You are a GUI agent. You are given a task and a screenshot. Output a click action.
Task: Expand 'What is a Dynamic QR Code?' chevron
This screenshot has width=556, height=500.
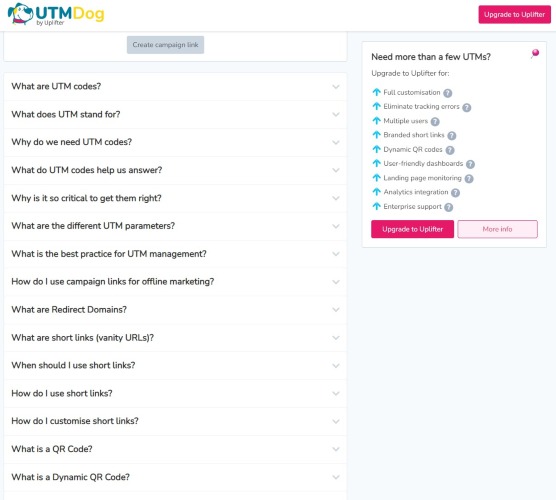coord(336,477)
